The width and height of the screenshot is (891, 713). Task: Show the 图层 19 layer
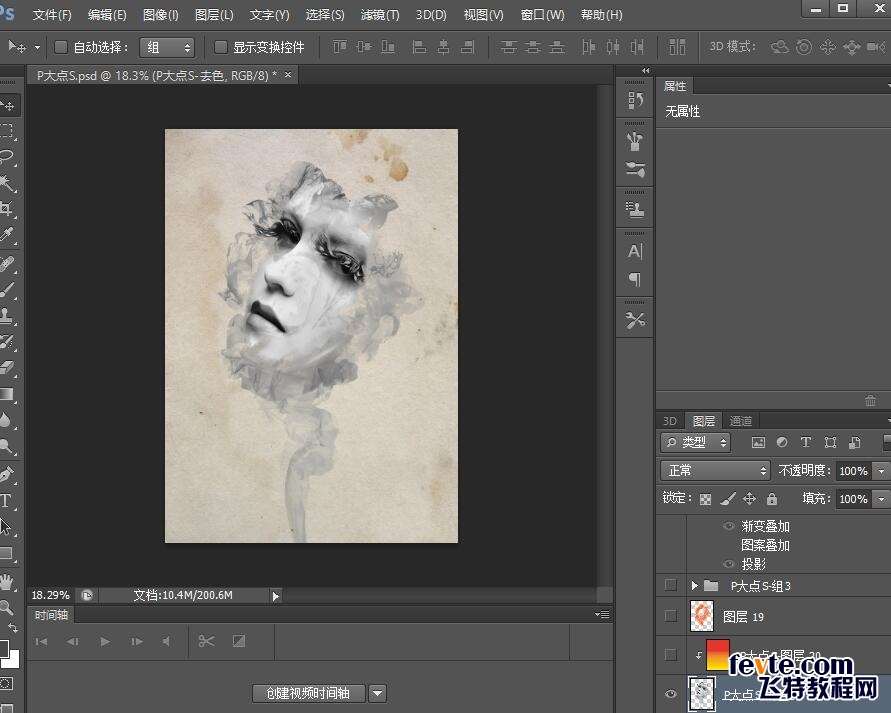tap(671, 616)
